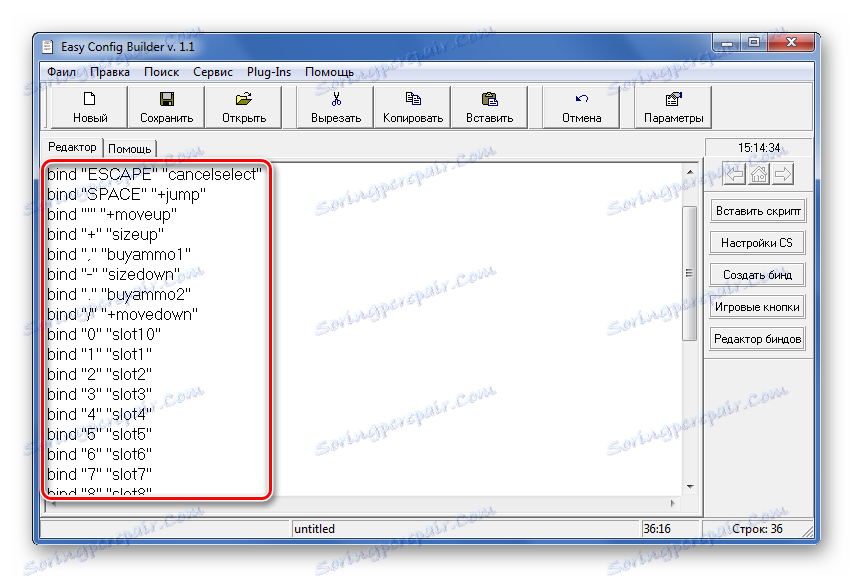Click the Копировать (Copy) icon
This screenshot has width=854, height=578.
point(413,99)
